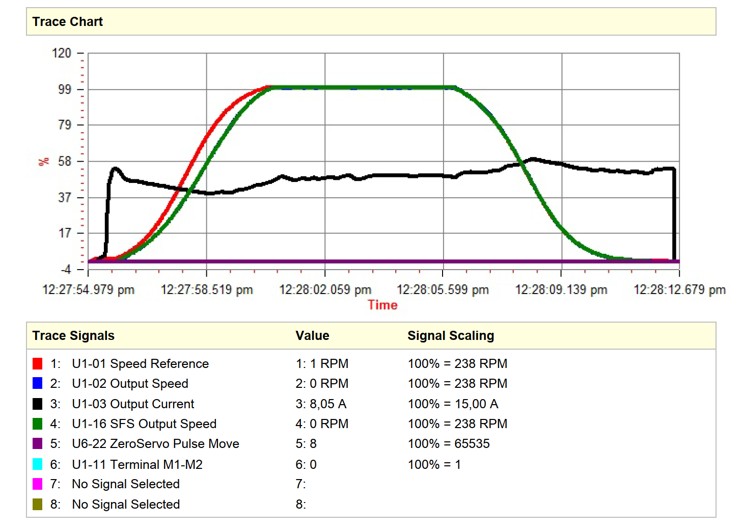Click the 8,05 A output current value
Viewport: 742px width, 528px height.
[324, 404]
